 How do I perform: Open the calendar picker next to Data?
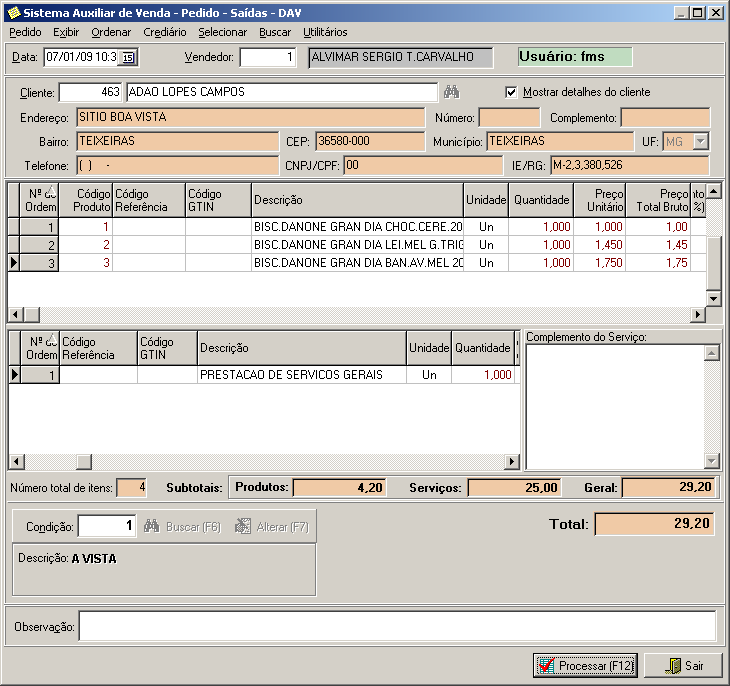[128, 57]
